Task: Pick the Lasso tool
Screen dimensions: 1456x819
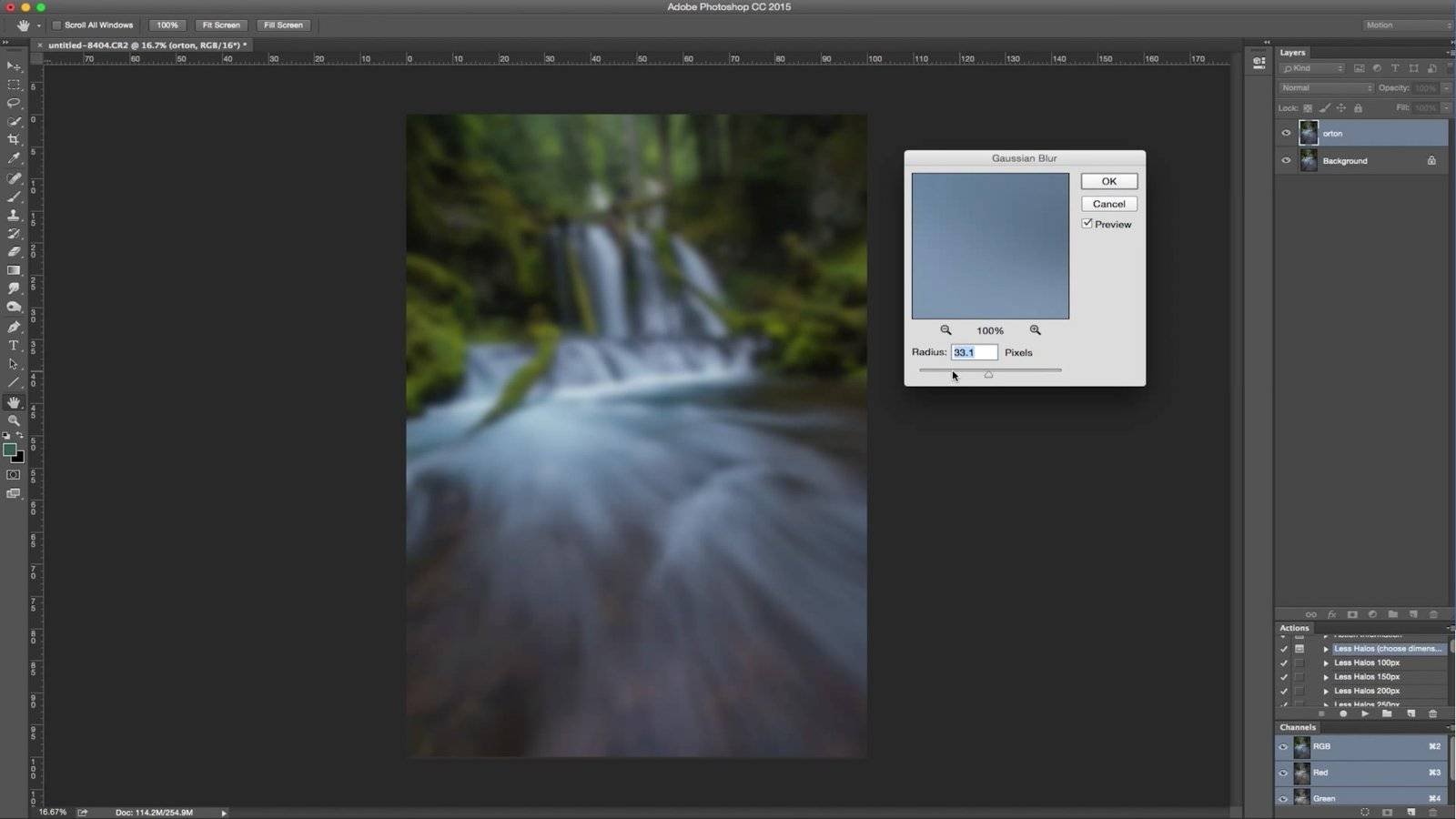Action: point(14,103)
